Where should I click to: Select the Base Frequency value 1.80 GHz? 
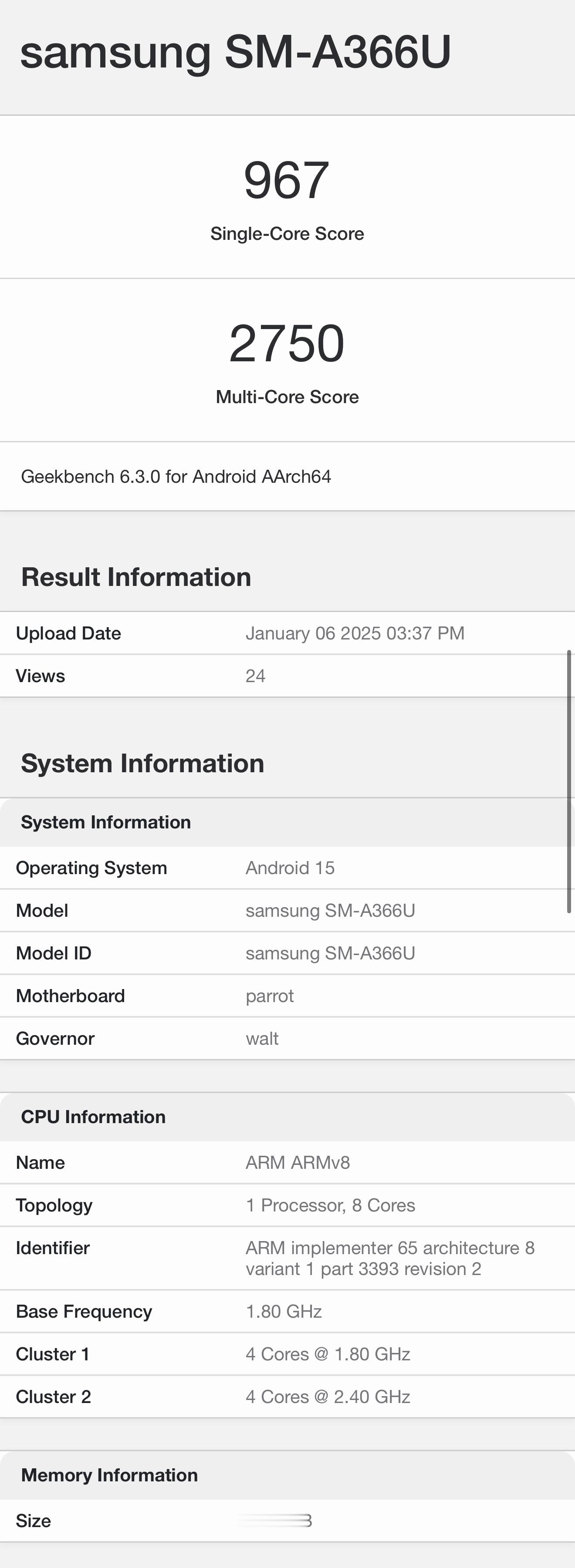coord(284,1311)
